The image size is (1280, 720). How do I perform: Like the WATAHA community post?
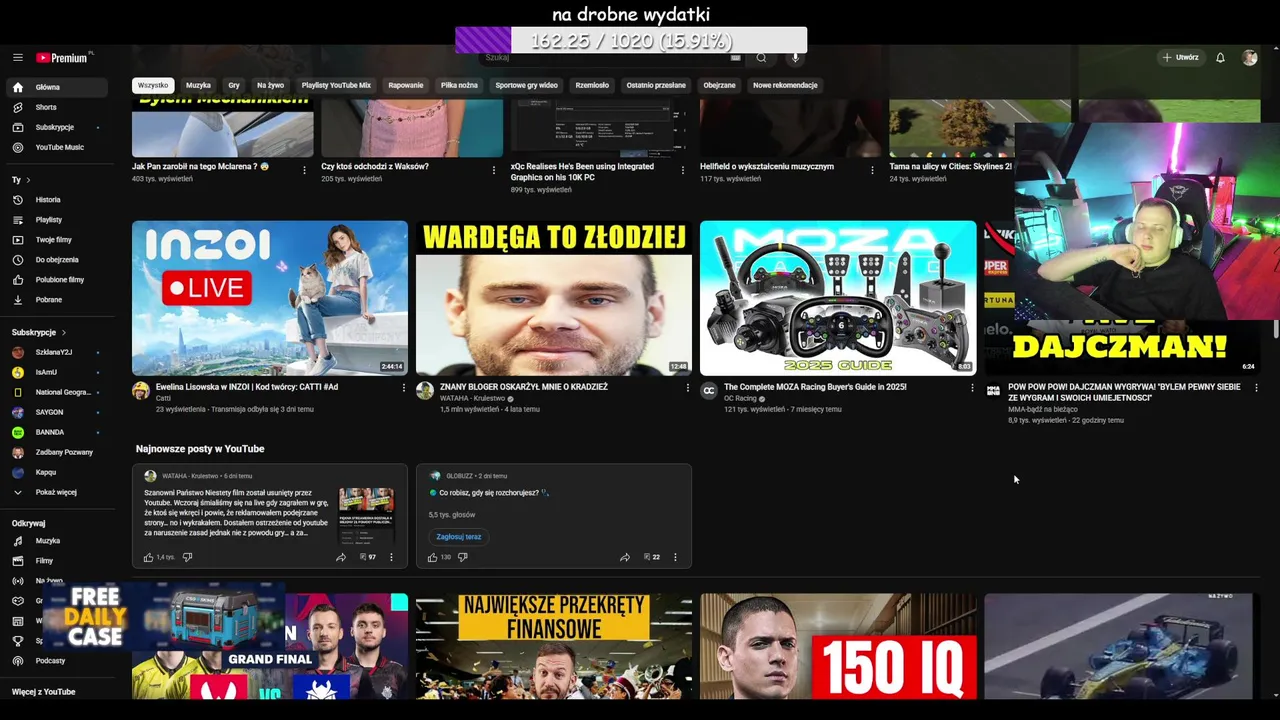pos(149,557)
